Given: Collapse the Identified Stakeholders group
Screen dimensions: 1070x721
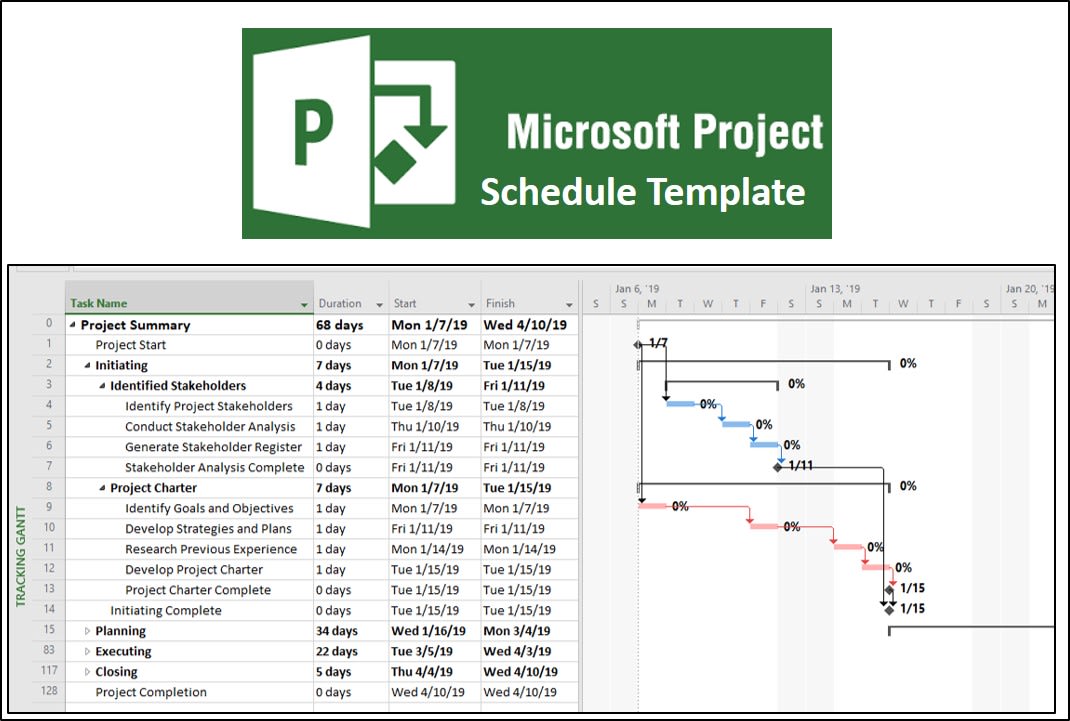Looking at the screenshot, I should (x=102, y=386).
